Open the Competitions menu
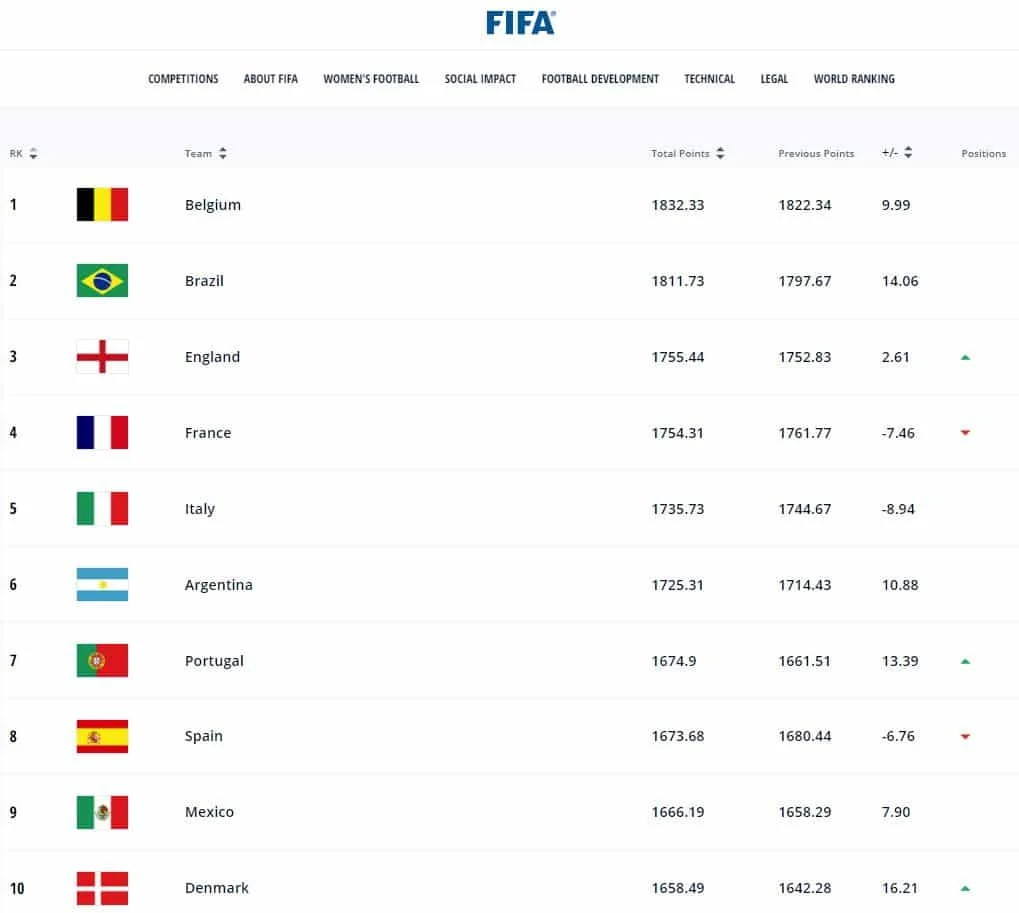The height and width of the screenshot is (913, 1019). (x=183, y=79)
